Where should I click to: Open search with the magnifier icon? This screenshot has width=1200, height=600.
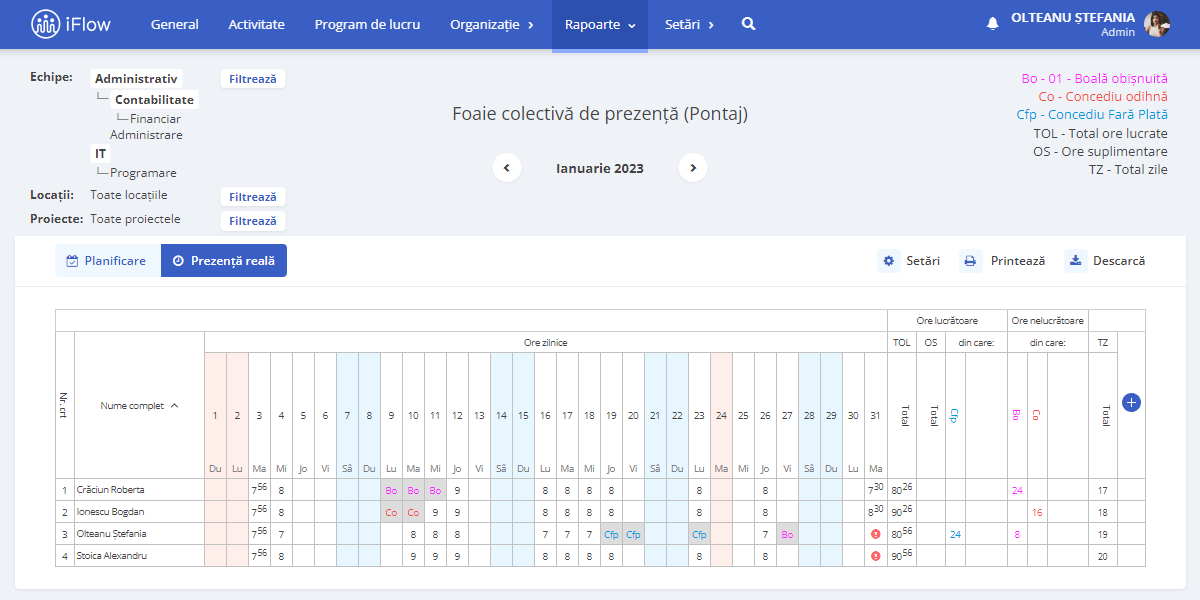(748, 24)
